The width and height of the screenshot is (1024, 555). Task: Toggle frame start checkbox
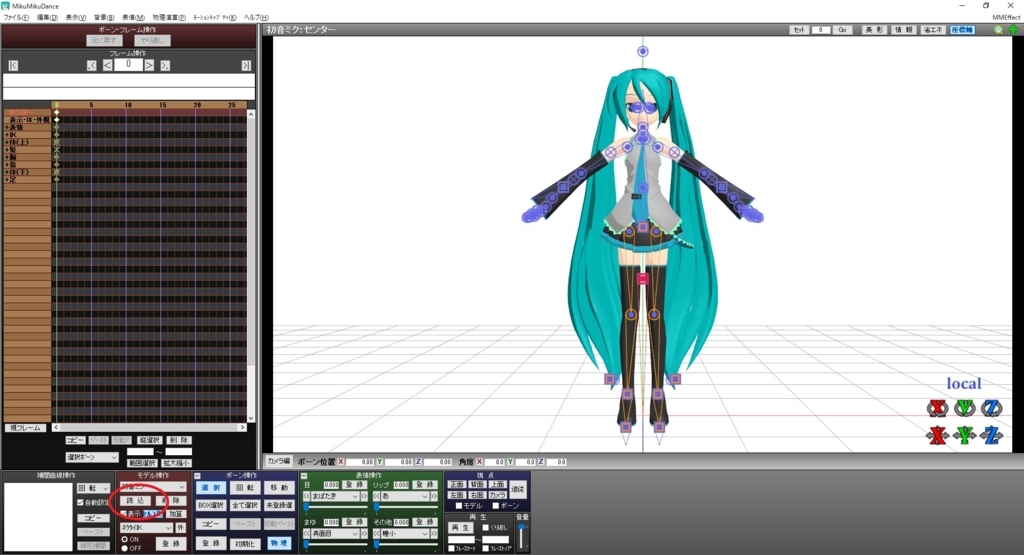(451, 548)
